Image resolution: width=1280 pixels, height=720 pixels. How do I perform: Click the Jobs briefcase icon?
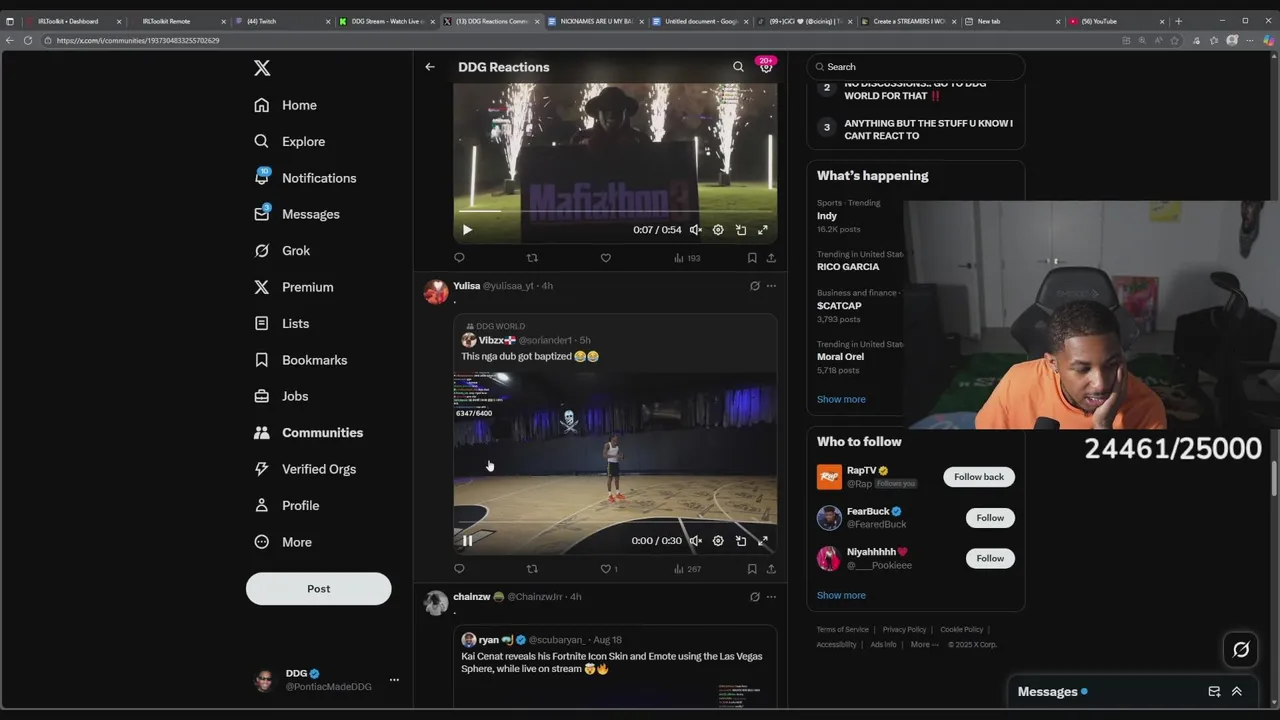tap(262, 396)
